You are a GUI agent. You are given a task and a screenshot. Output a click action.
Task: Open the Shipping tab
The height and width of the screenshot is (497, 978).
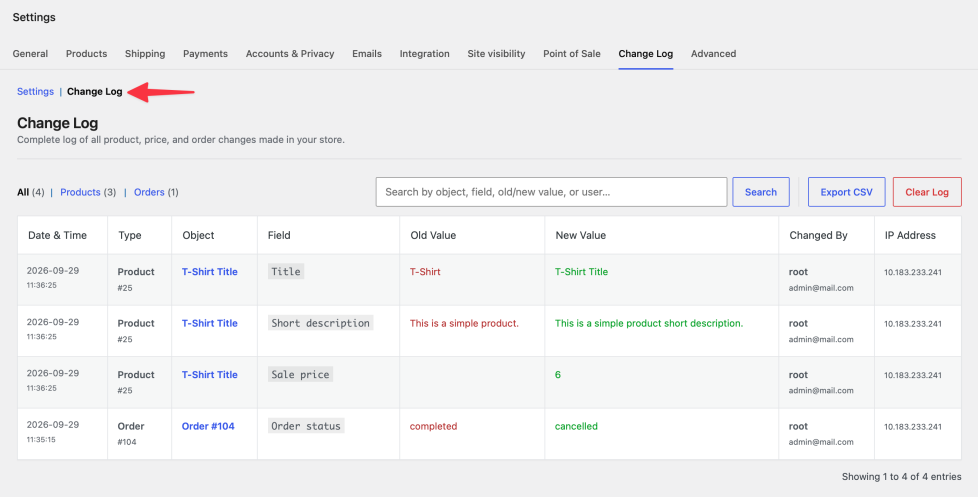click(145, 54)
